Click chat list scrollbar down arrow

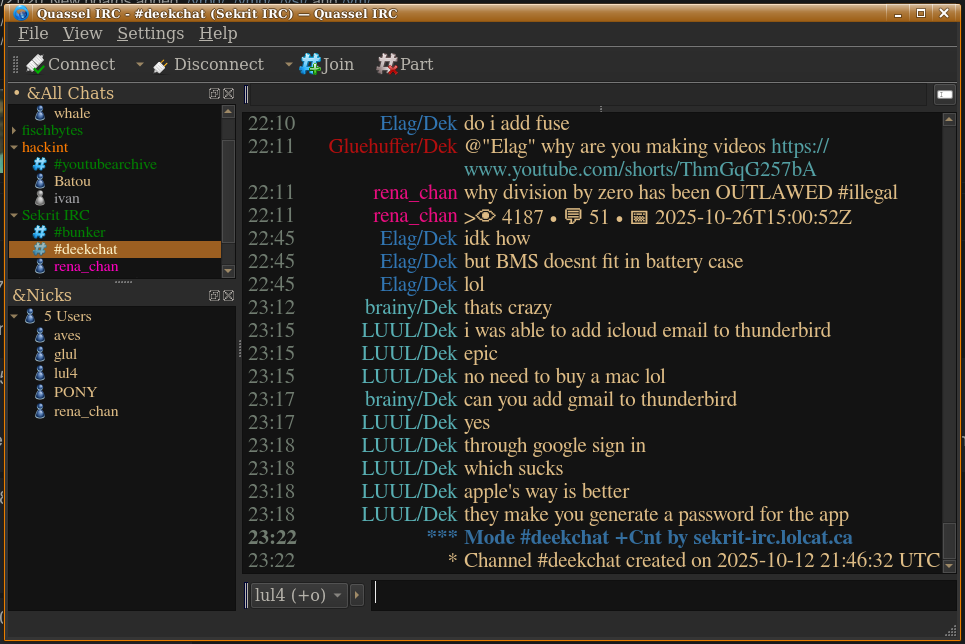[x=228, y=271]
